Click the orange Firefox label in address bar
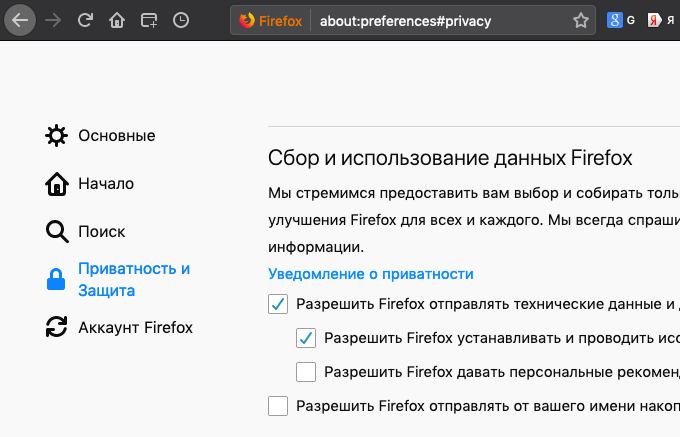The height and width of the screenshot is (437, 680). click(x=280, y=21)
